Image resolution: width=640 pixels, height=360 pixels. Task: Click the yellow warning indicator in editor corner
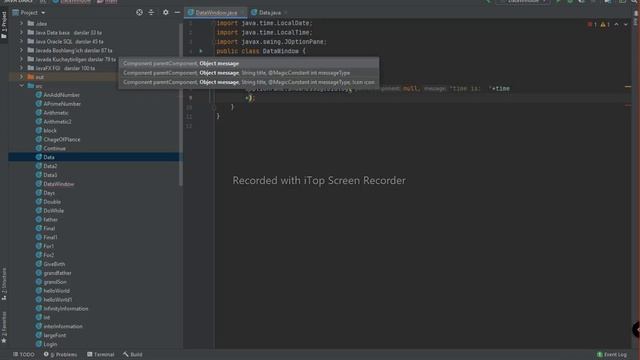[x=605, y=24]
